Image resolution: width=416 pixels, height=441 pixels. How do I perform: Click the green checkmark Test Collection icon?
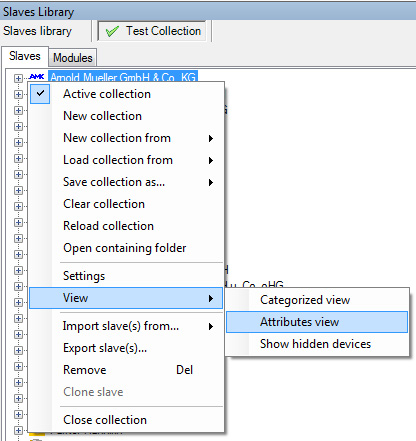point(112,31)
